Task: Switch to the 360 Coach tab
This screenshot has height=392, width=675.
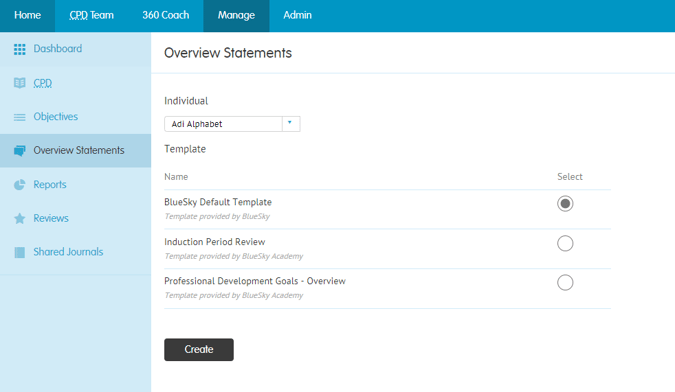Action: 166,15
